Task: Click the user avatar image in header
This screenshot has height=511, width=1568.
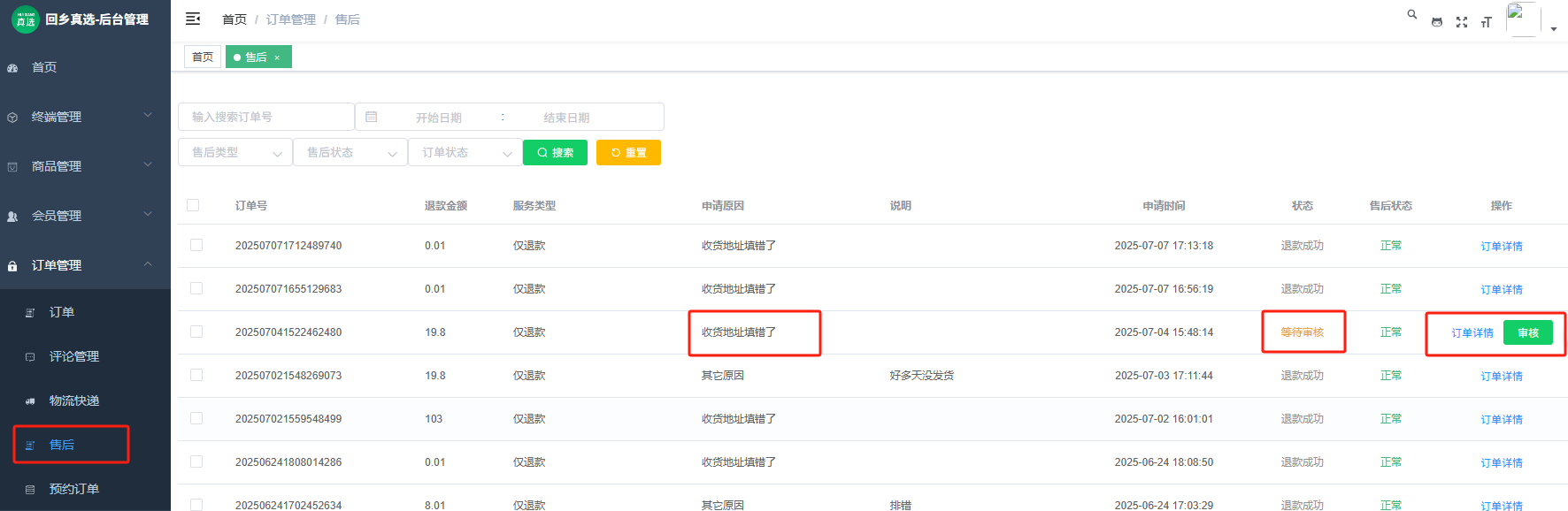Action: tap(1522, 19)
